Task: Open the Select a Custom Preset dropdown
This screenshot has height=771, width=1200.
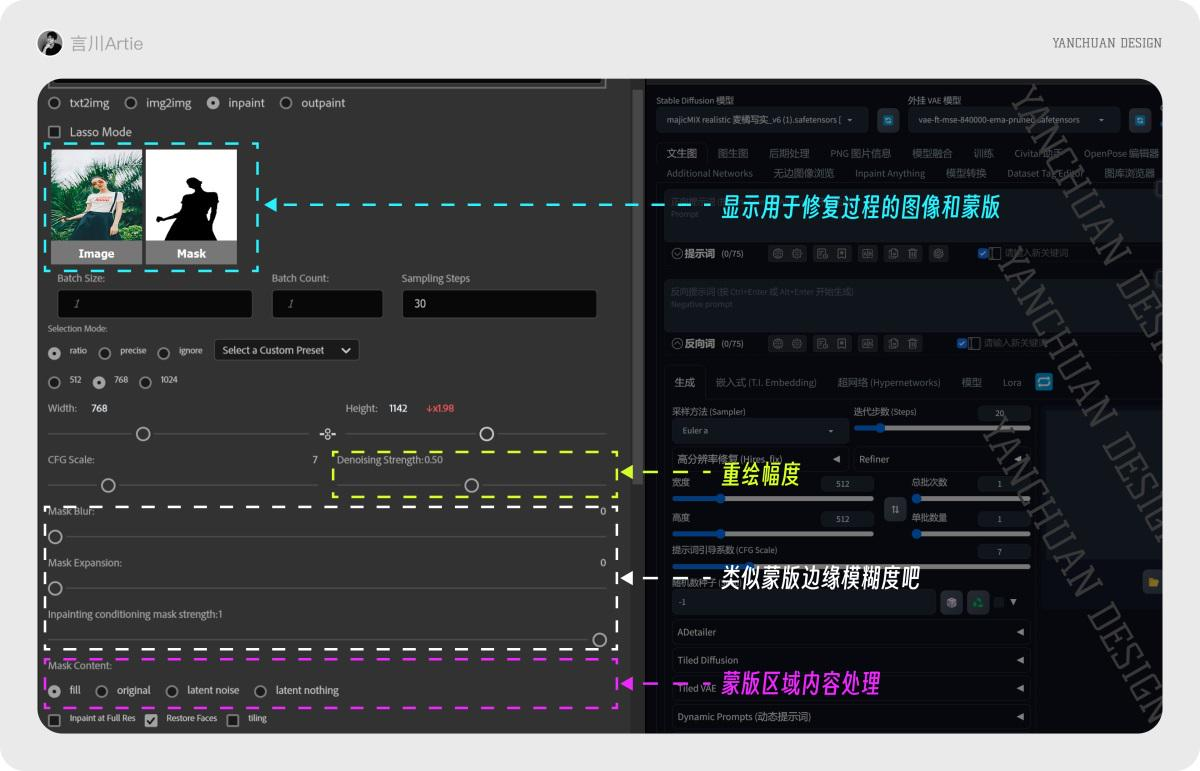Action: [287, 350]
